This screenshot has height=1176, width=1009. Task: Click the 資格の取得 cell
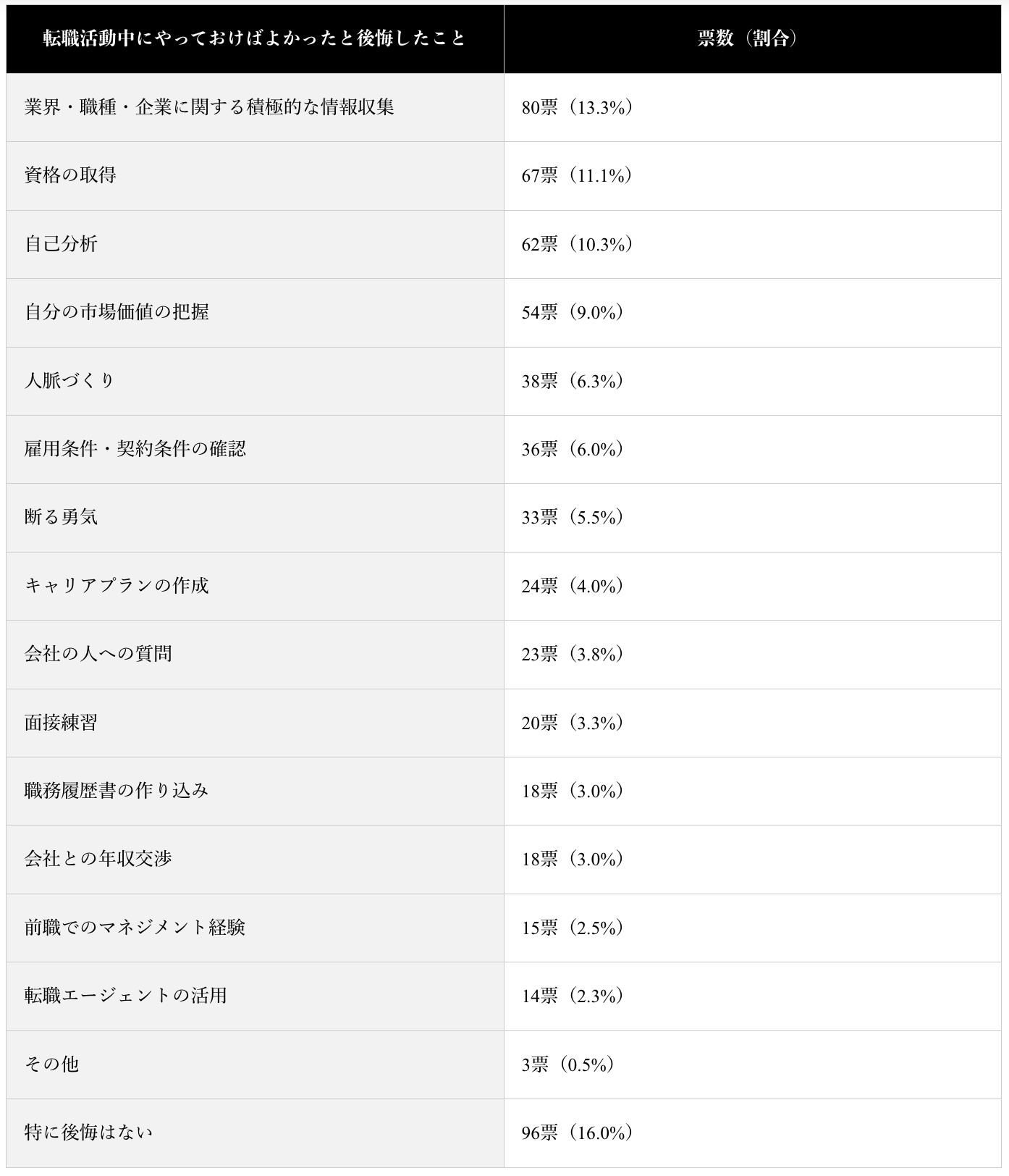pyautogui.click(x=70, y=175)
